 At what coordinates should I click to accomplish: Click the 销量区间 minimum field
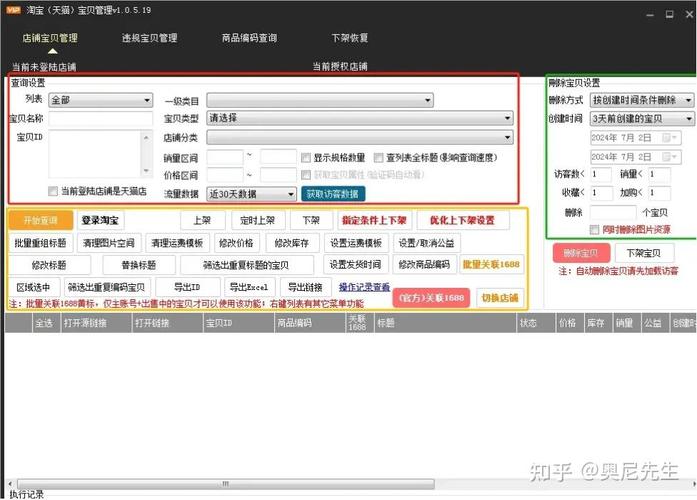[225, 157]
